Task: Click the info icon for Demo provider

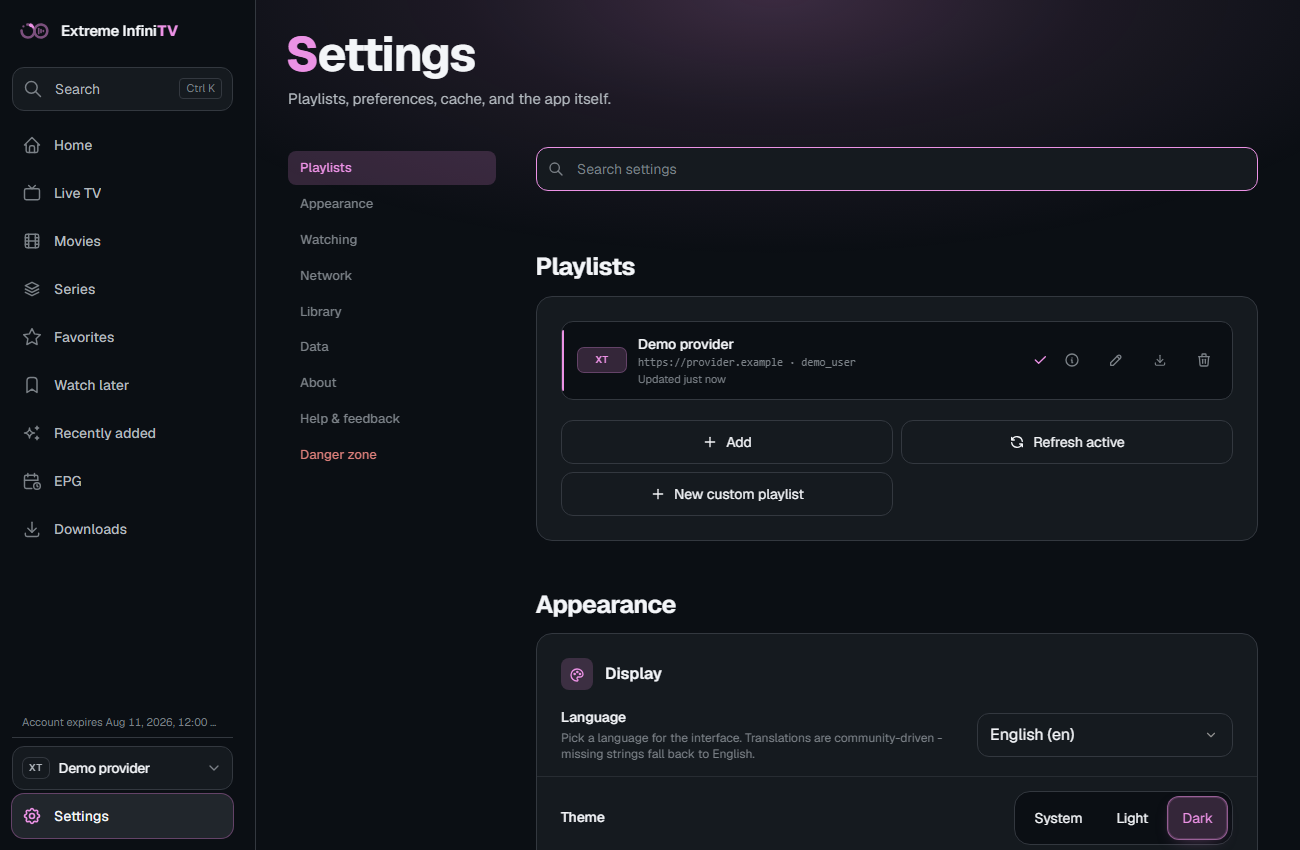Action: [x=1072, y=360]
